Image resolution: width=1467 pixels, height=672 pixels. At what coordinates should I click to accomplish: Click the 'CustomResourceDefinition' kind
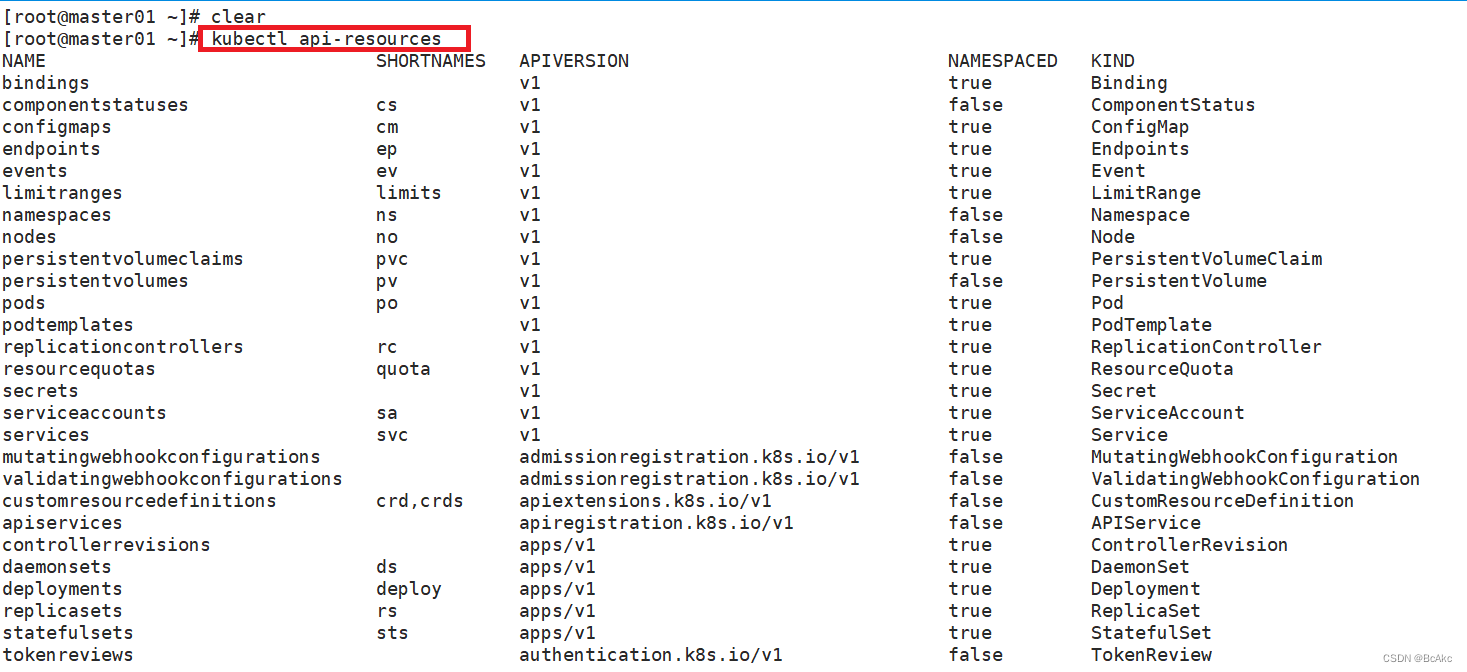[1223, 501]
